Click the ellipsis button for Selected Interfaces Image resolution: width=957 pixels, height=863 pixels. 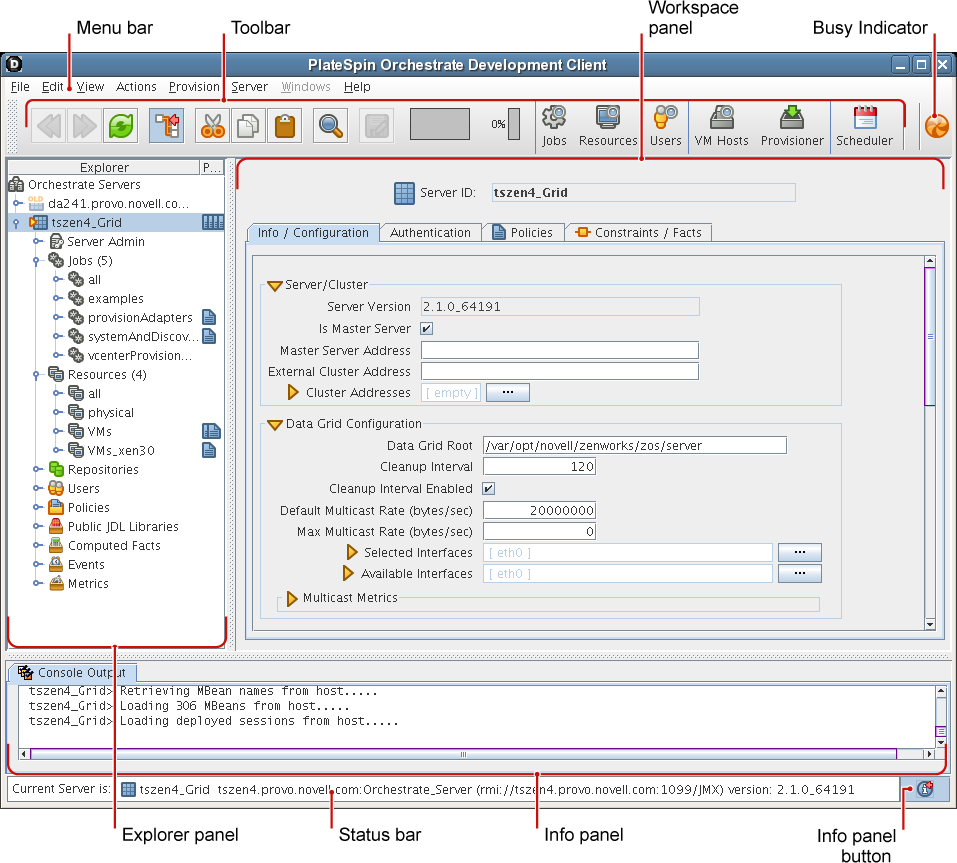tap(800, 552)
